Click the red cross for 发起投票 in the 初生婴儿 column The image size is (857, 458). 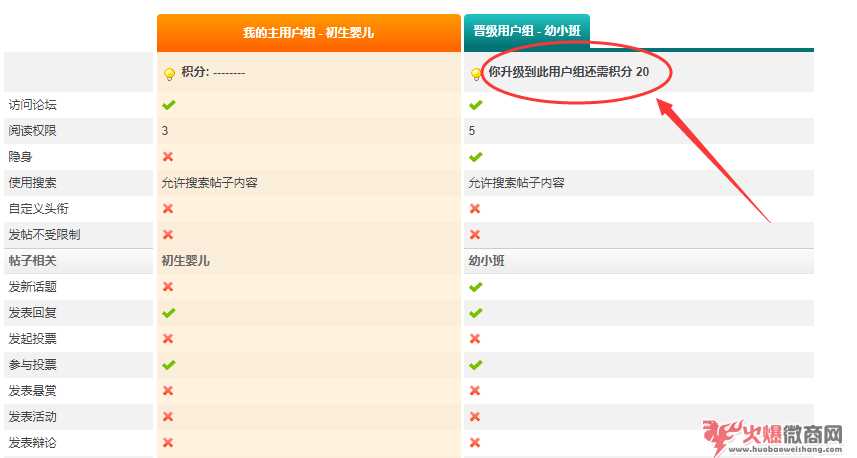pos(168,339)
